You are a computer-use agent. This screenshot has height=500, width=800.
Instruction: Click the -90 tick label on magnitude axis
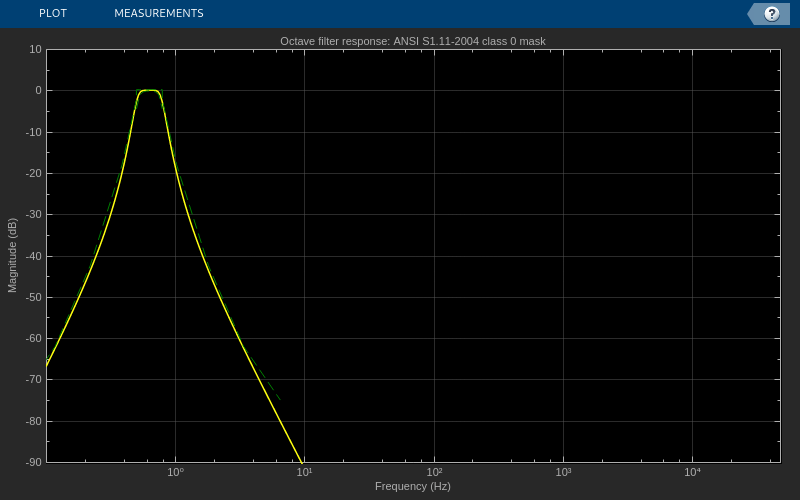coord(34,462)
